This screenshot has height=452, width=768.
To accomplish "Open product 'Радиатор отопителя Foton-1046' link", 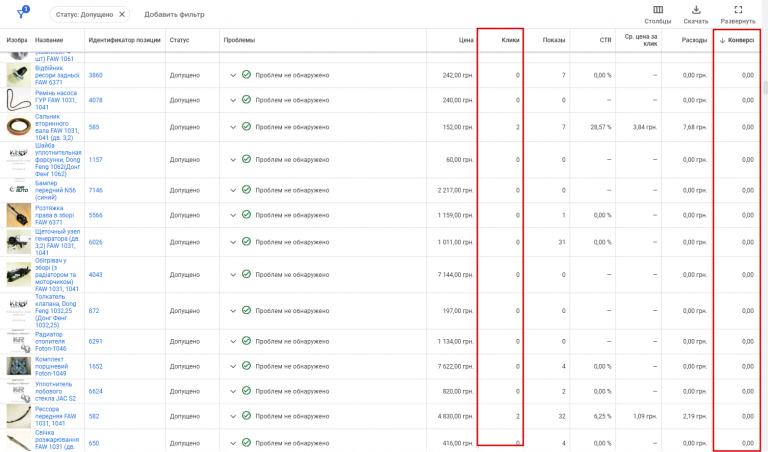I will (50, 341).
